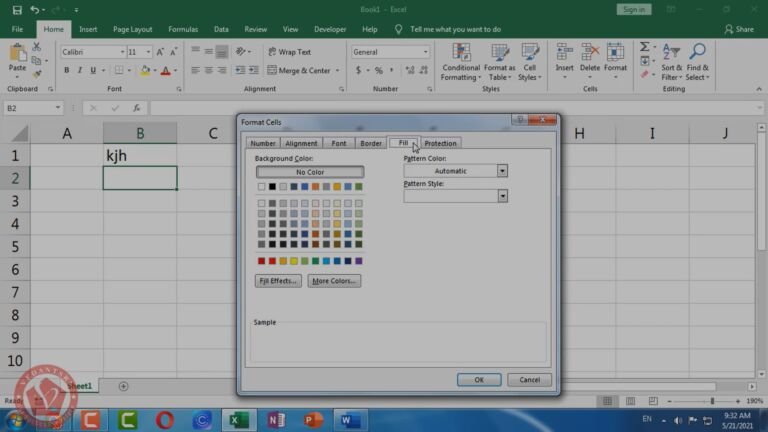Open the Calibri font name dropdown
This screenshot has width=768, height=432.
point(122,52)
